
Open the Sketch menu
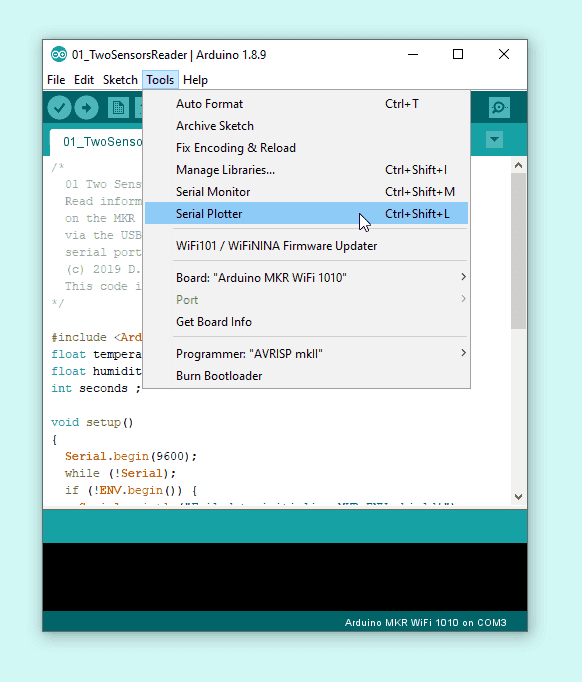[120, 80]
